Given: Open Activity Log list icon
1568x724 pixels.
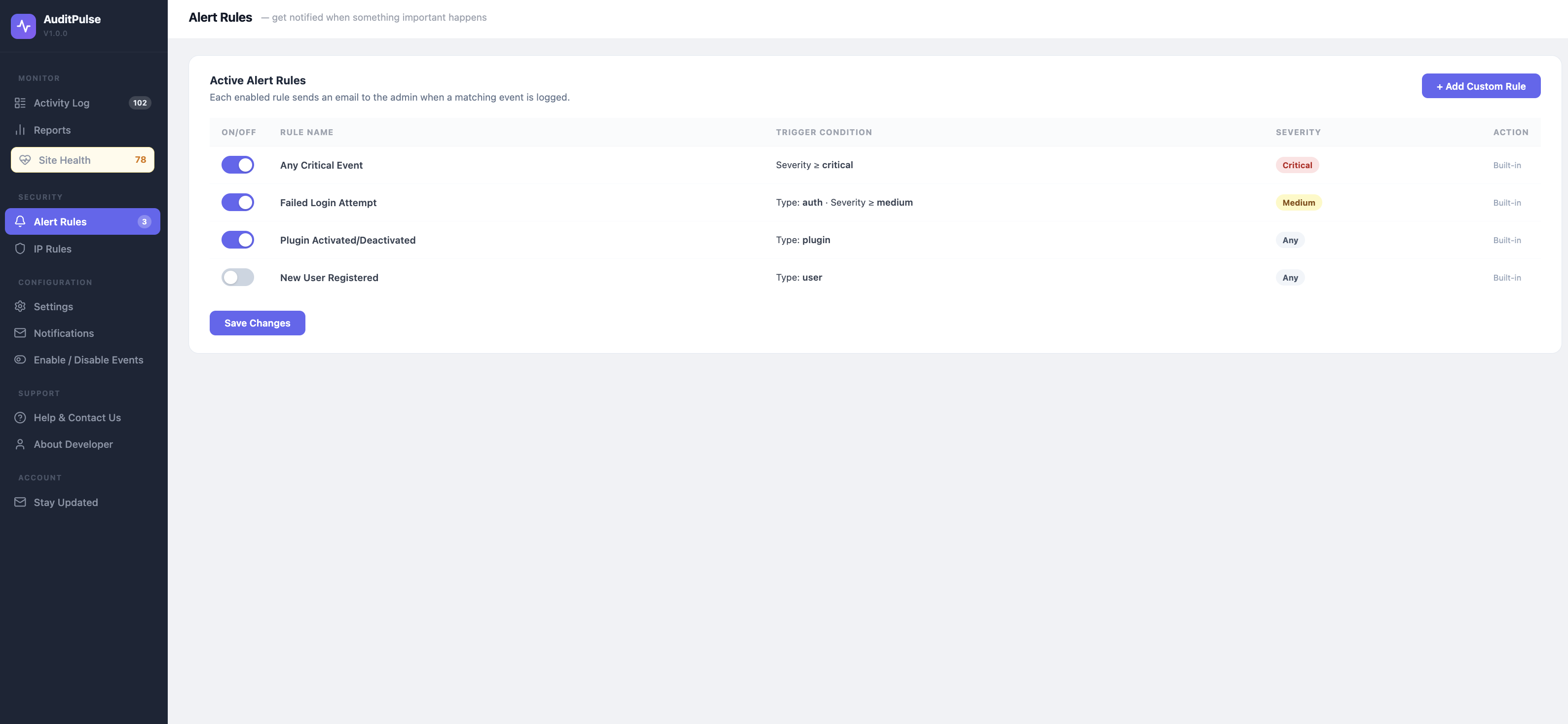Looking at the screenshot, I should click(x=20, y=103).
